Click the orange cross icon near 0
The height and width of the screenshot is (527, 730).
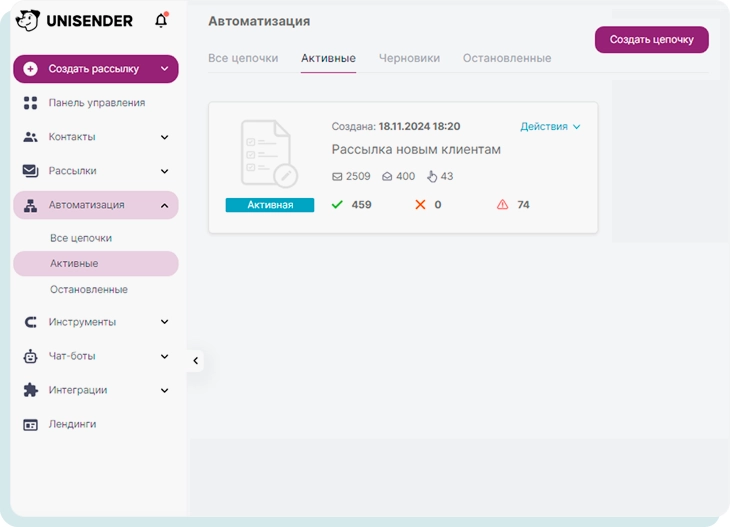coord(420,204)
